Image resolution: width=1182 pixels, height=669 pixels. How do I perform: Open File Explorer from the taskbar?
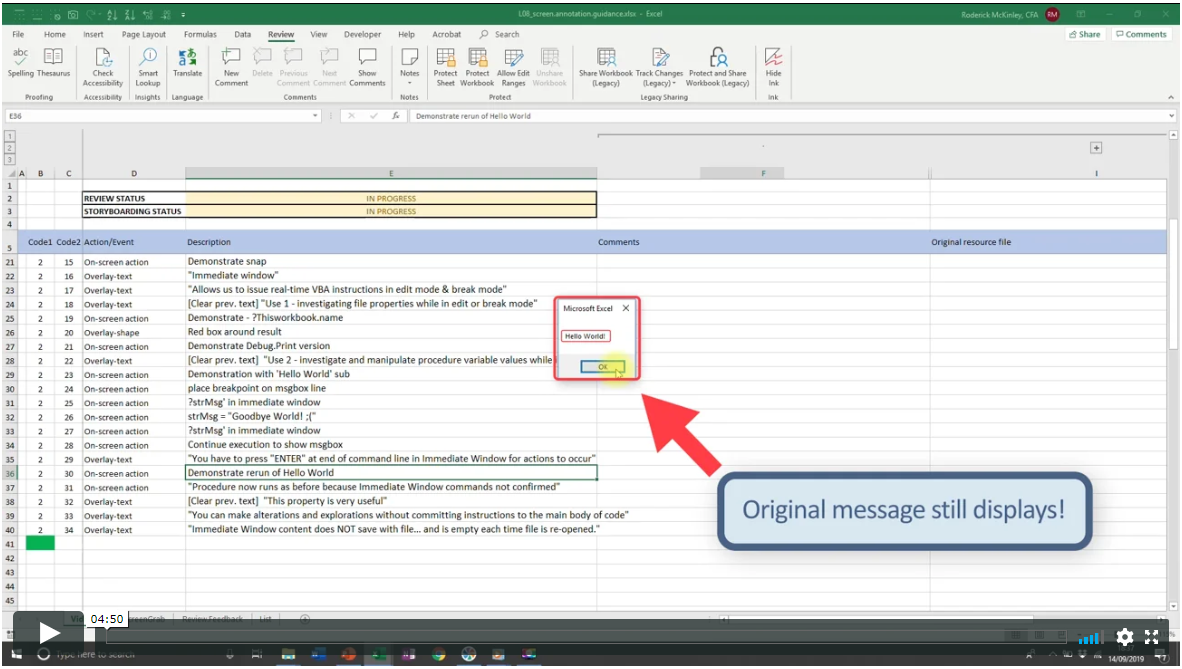(288, 655)
